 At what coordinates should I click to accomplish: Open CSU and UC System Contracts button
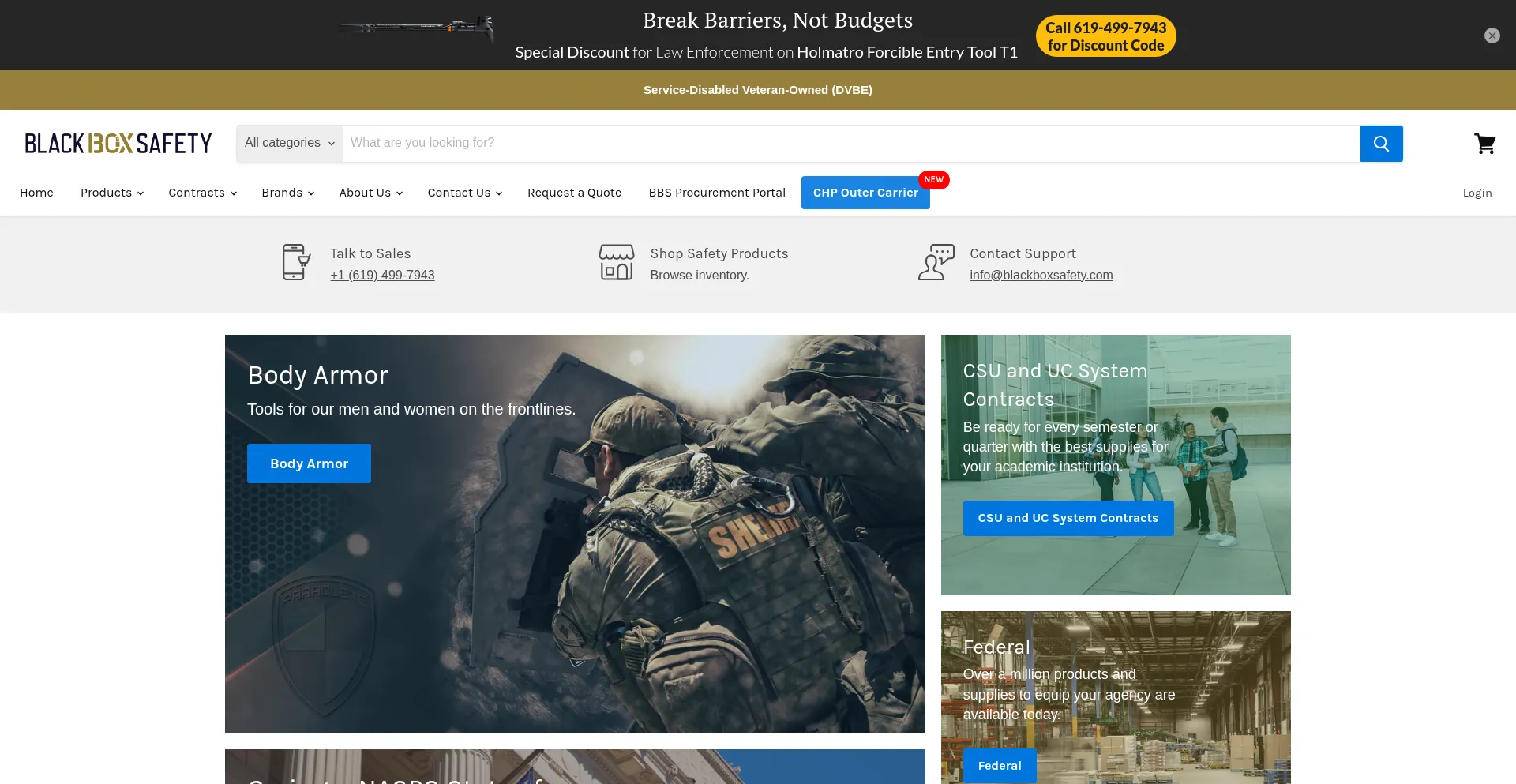pos(1068,518)
